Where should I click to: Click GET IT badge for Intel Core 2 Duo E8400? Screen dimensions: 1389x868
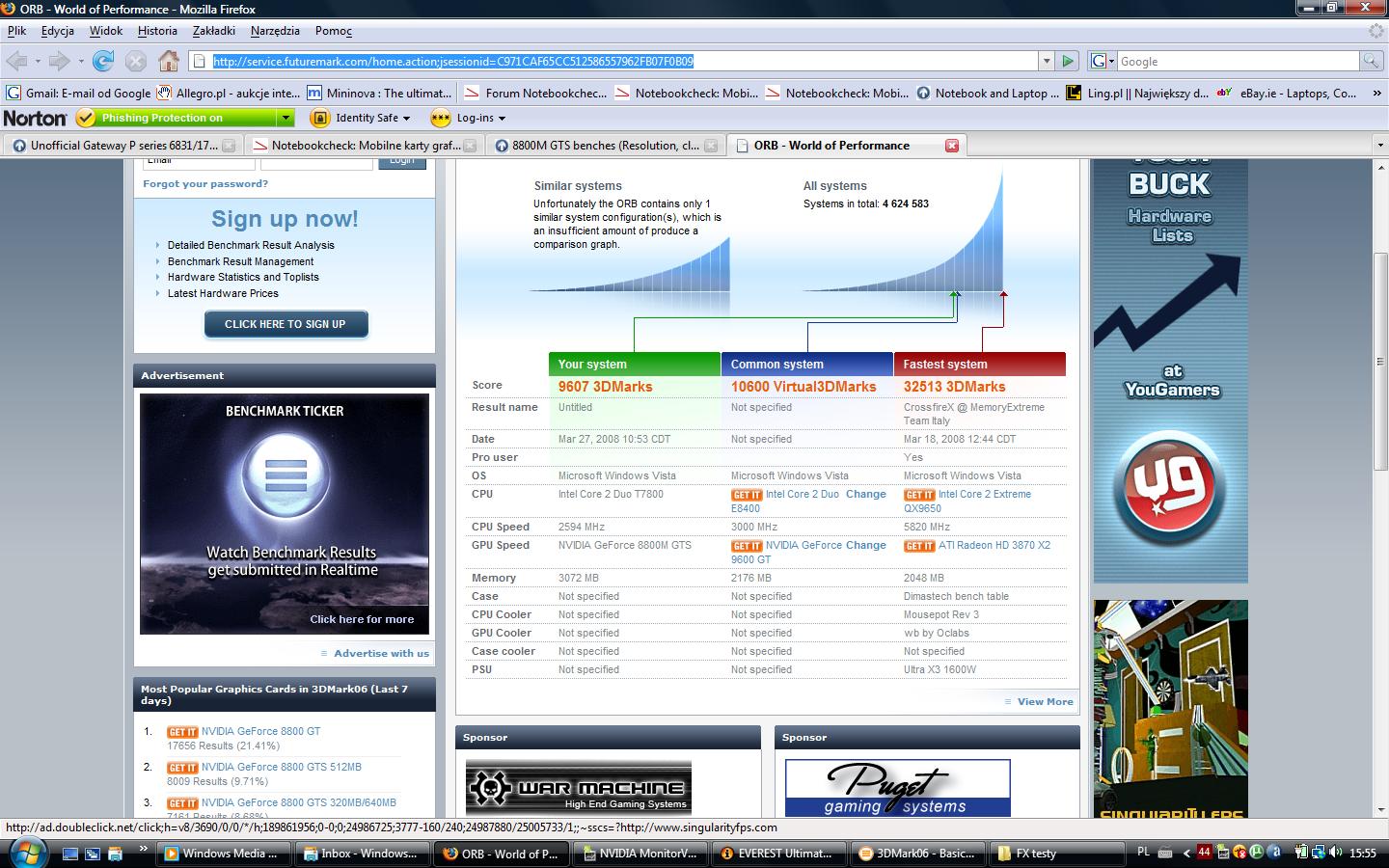tap(747, 495)
